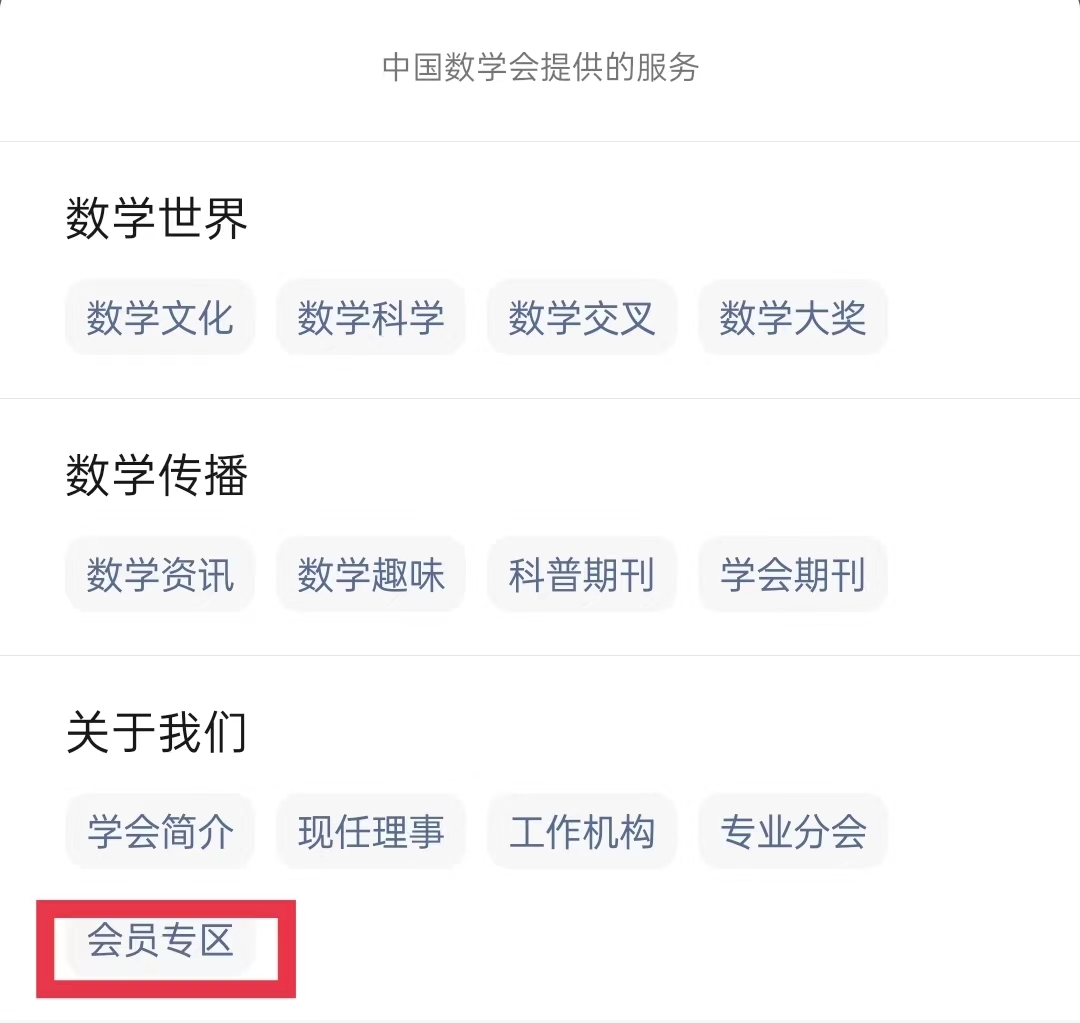Viewport: 1080px width, 1023px height.
Task: Open 数学大奖 under 数学世界
Action: [793, 319]
